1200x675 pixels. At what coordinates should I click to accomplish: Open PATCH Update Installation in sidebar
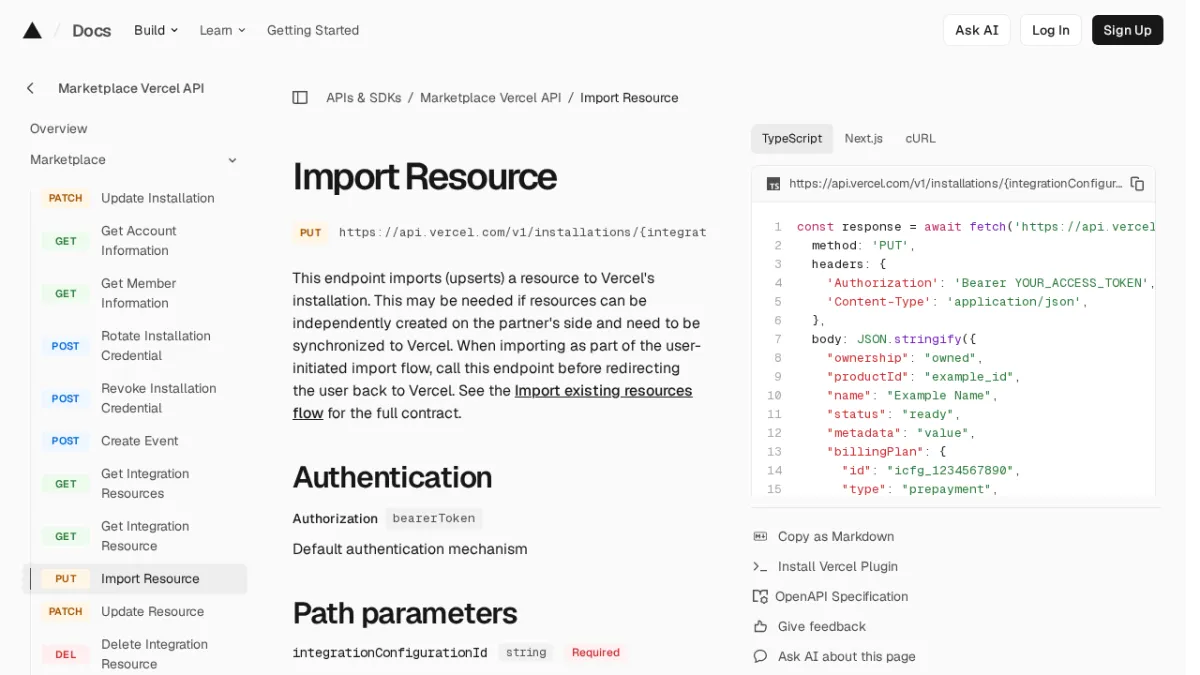pos(135,198)
